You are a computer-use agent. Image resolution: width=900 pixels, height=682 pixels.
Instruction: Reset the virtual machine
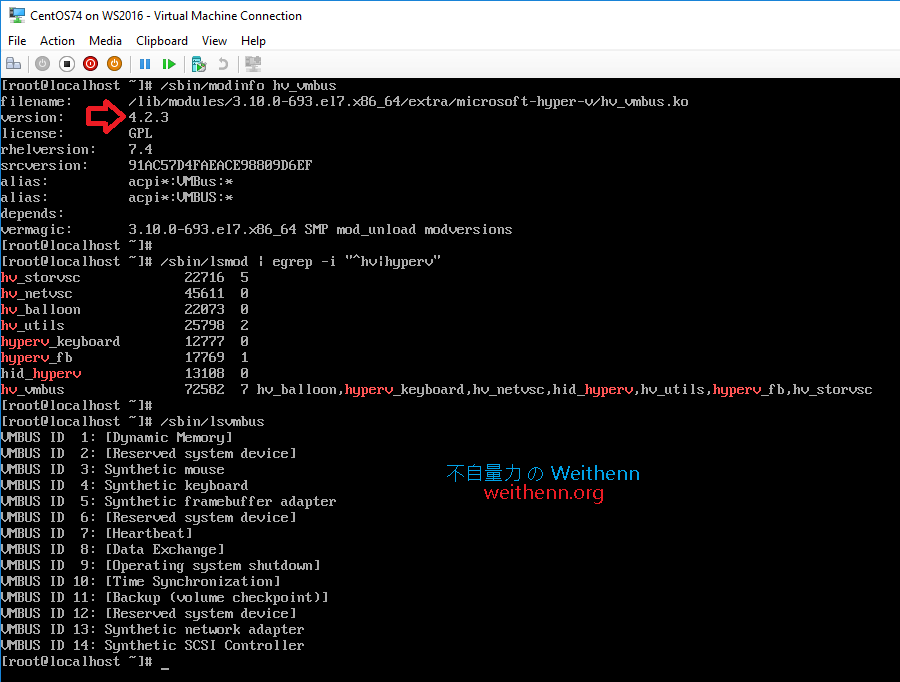(169, 63)
